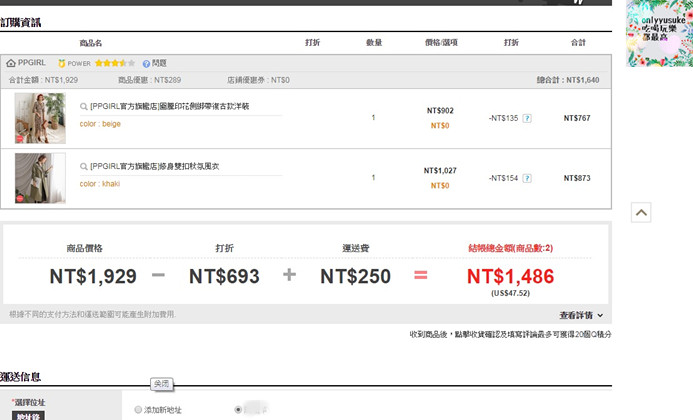This screenshot has width=693, height=420.
Task: Click the (US$47.52) converted amount
Action: point(510,293)
